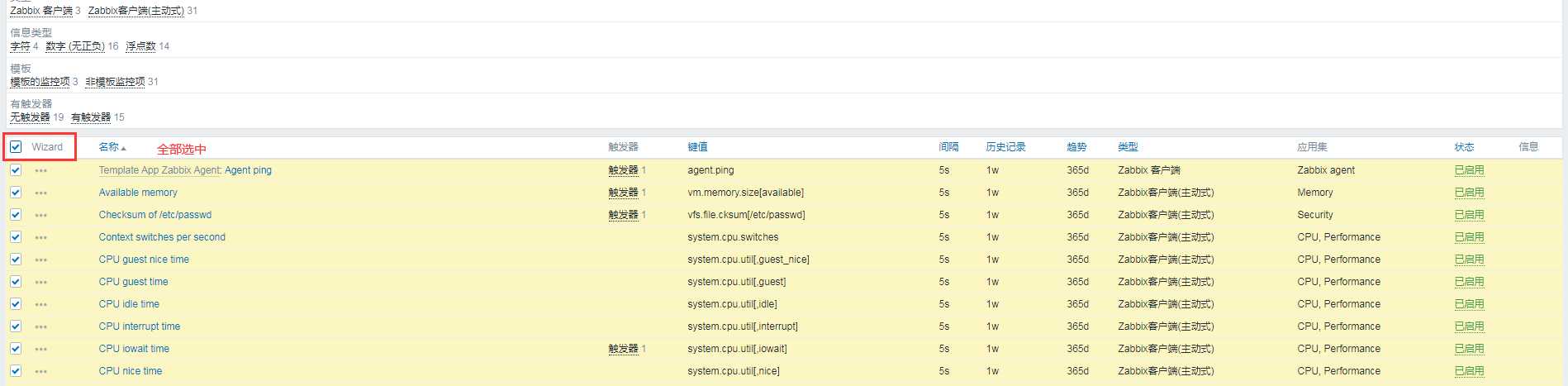
Task: Filter items with 有触发器
Action: click(91, 117)
